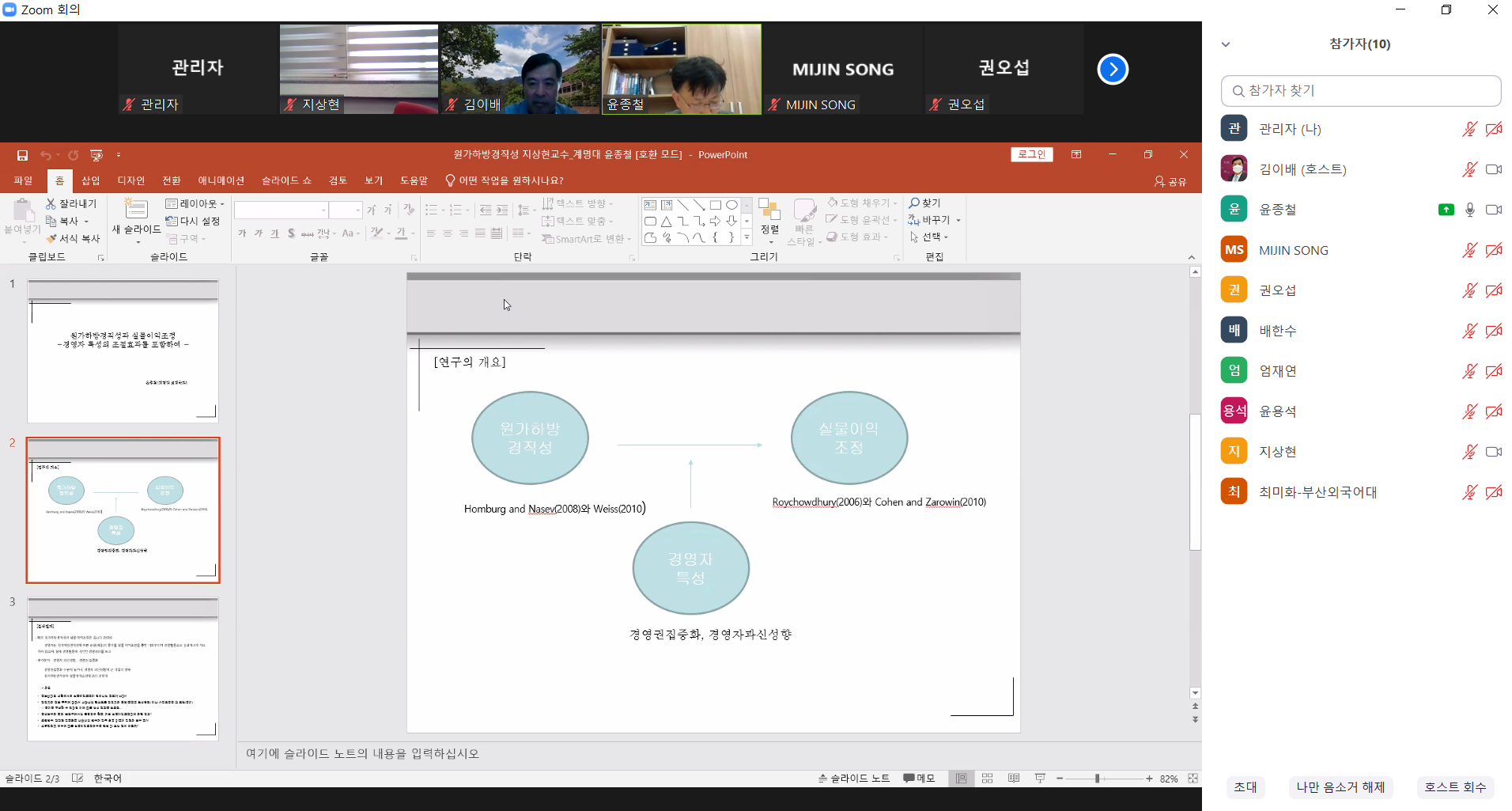This screenshot has height=811, width=1512.
Task: Click the Invite (초대) button
Action: 1245,786
